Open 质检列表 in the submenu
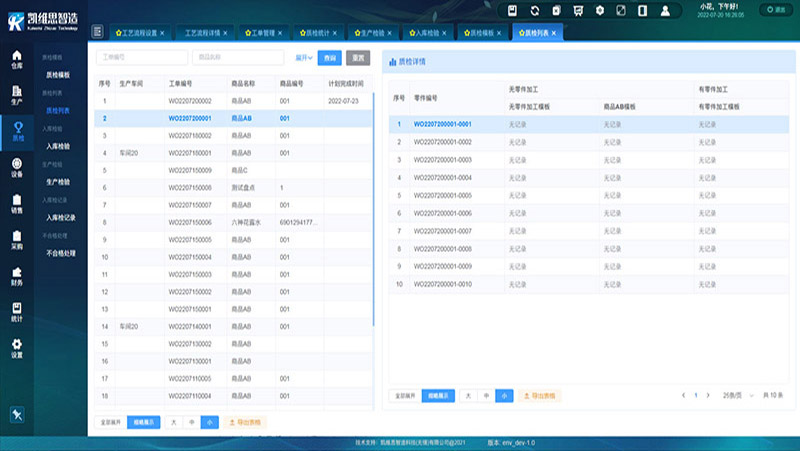Image resolution: width=800 pixels, height=451 pixels. (x=58, y=111)
